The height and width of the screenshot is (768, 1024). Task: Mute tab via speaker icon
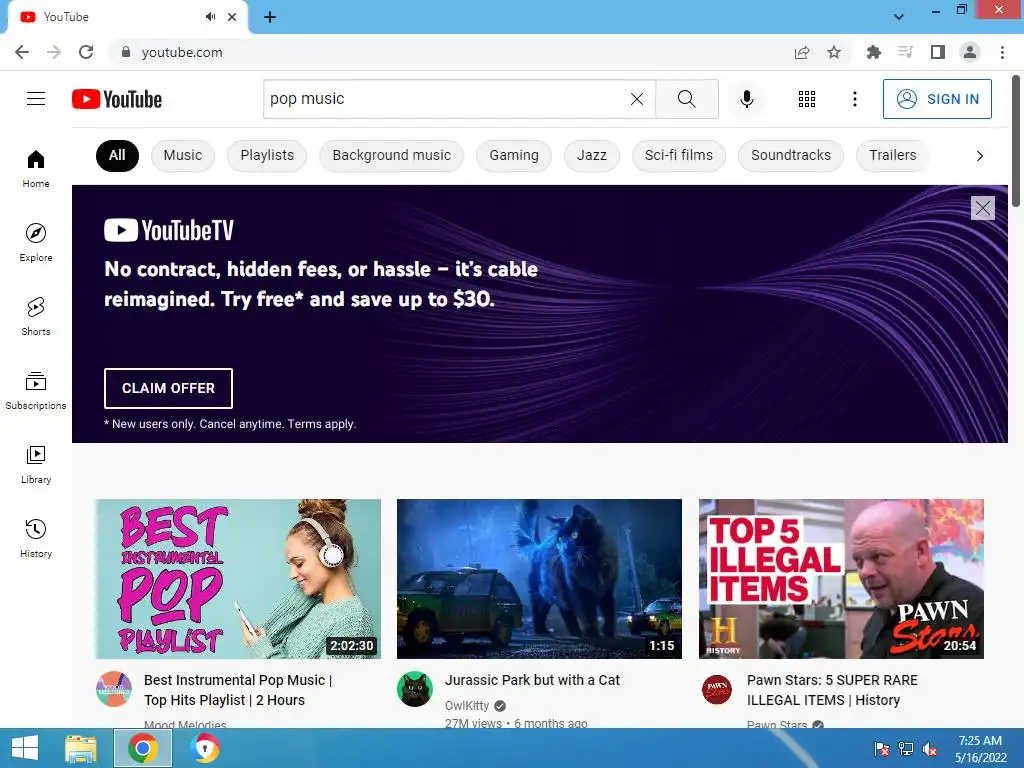coord(210,17)
